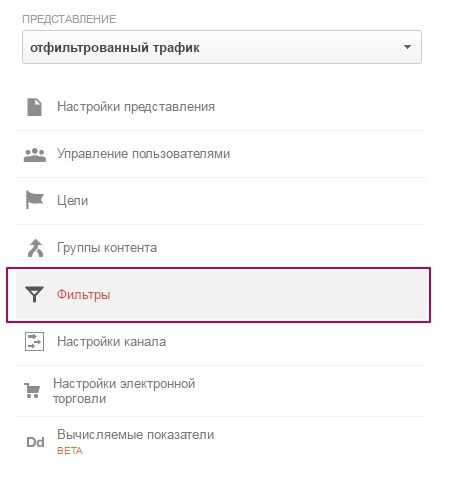Open the отфильтрованный трафик view dropdown

click(x=222, y=47)
